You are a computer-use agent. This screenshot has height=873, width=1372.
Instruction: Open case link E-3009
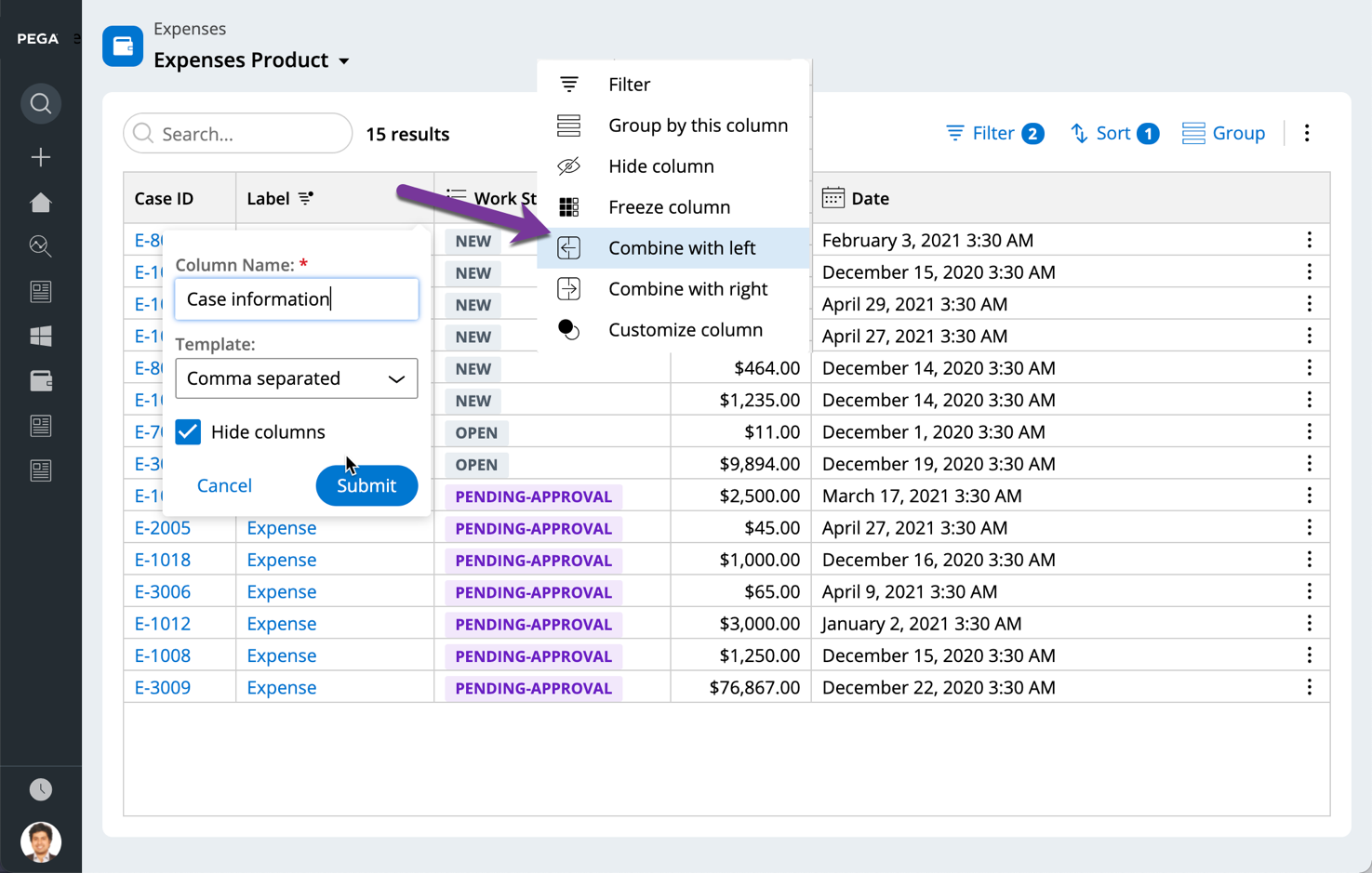pyautogui.click(x=162, y=687)
